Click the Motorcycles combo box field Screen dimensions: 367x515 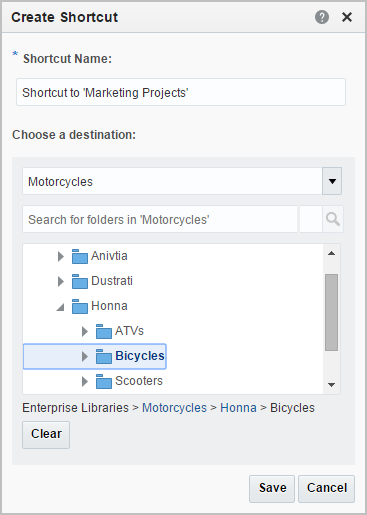172,181
